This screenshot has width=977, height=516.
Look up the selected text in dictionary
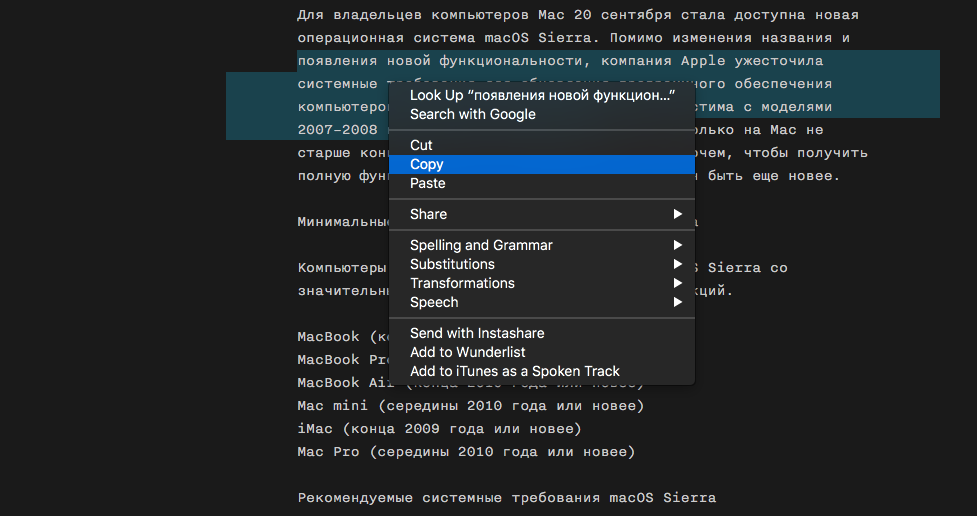541,95
